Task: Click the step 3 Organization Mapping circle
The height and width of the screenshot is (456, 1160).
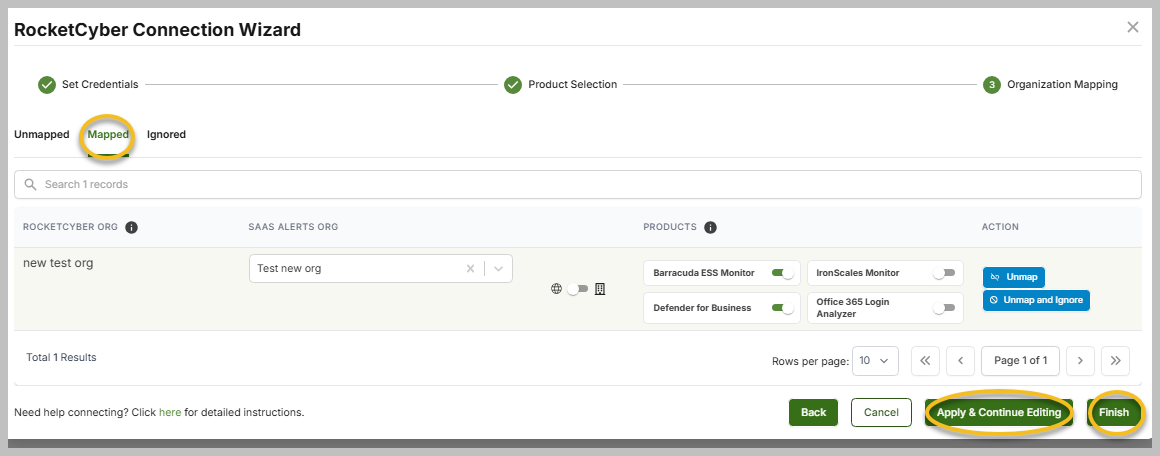Action: point(991,84)
